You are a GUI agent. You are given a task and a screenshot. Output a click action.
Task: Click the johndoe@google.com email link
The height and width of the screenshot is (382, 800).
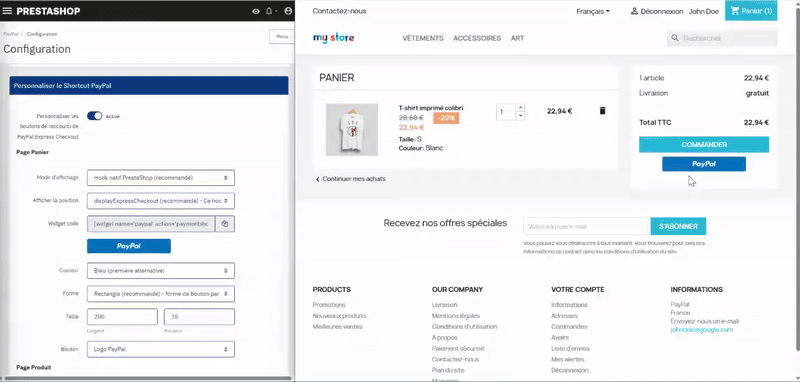(x=702, y=330)
